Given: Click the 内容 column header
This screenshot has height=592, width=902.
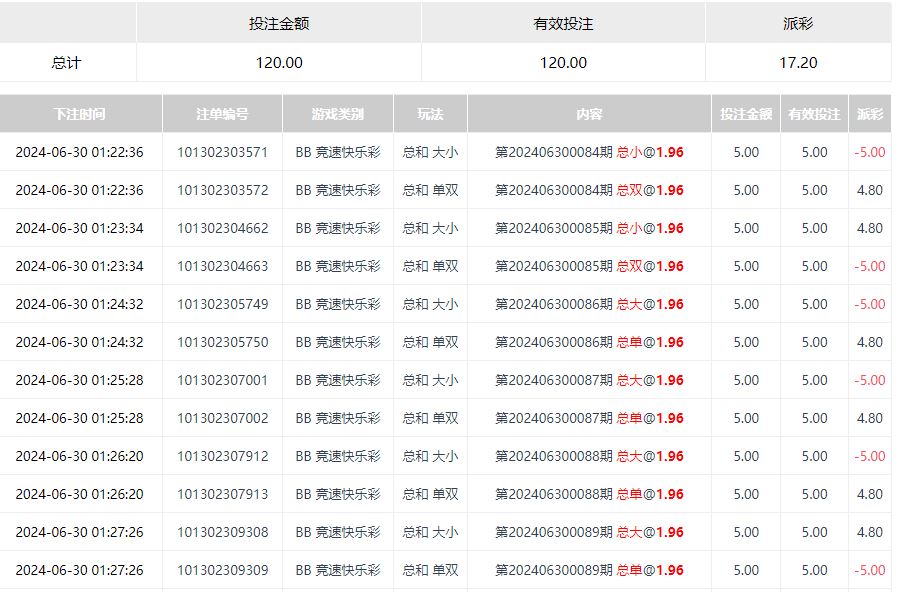Looking at the screenshot, I should click(589, 114).
